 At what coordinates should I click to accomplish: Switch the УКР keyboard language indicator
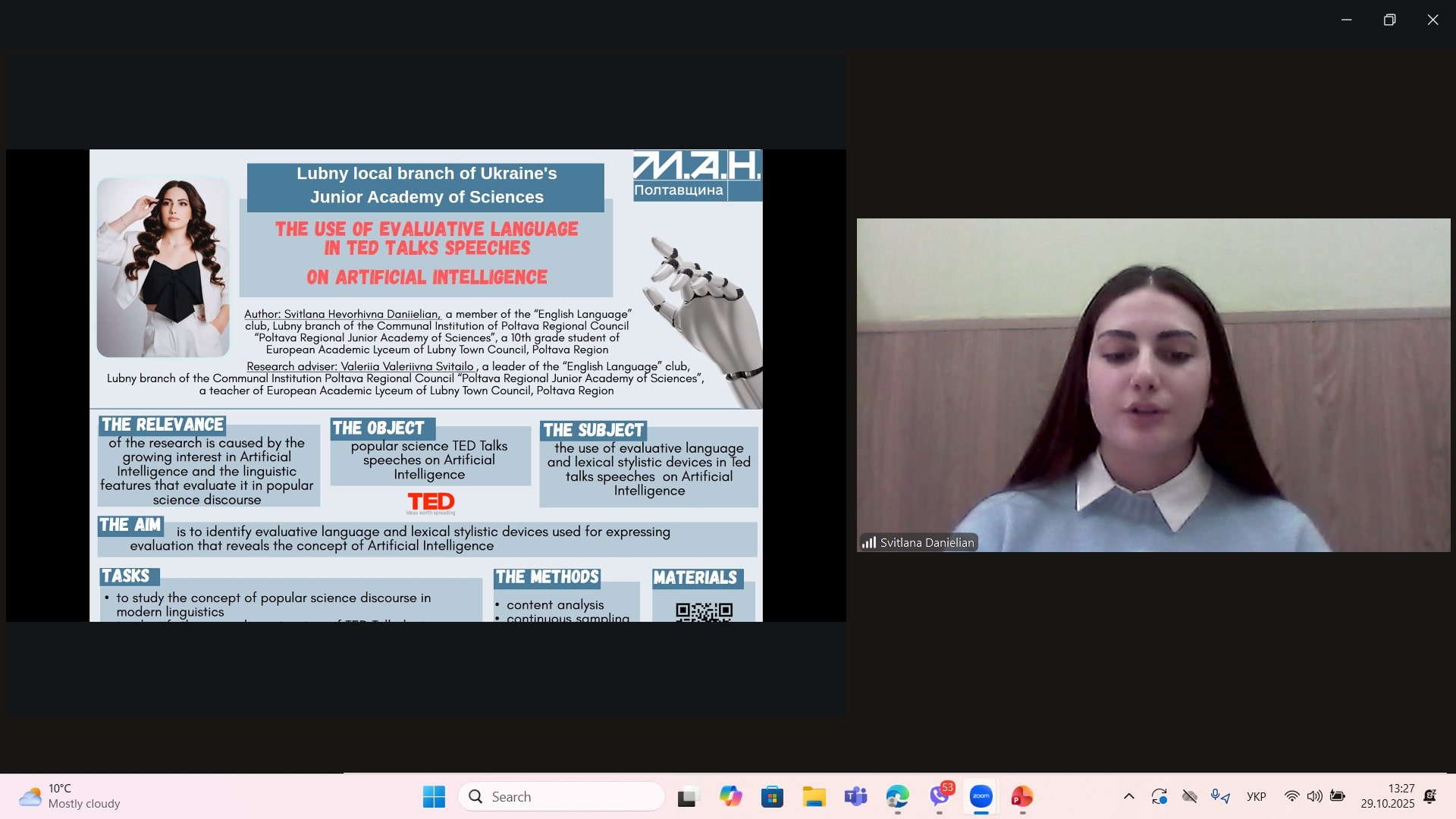coord(1257,796)
